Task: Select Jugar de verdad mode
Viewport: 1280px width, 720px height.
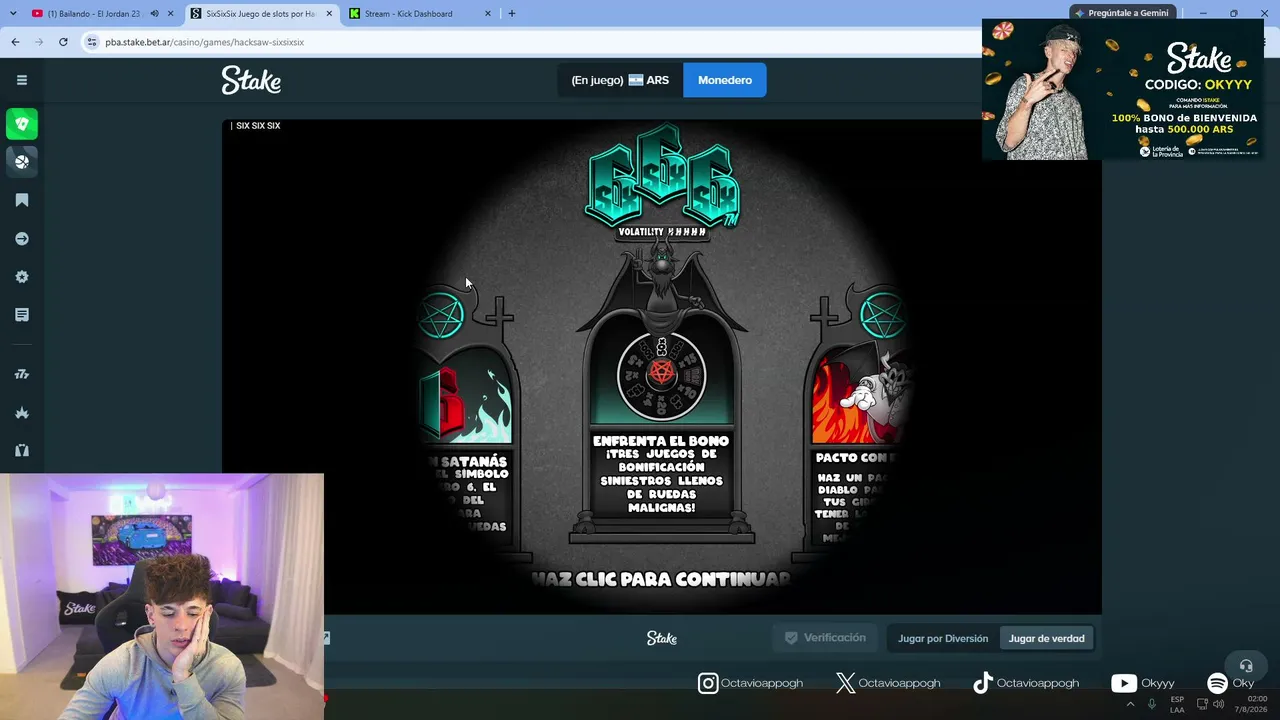Action: point(1047,638)
